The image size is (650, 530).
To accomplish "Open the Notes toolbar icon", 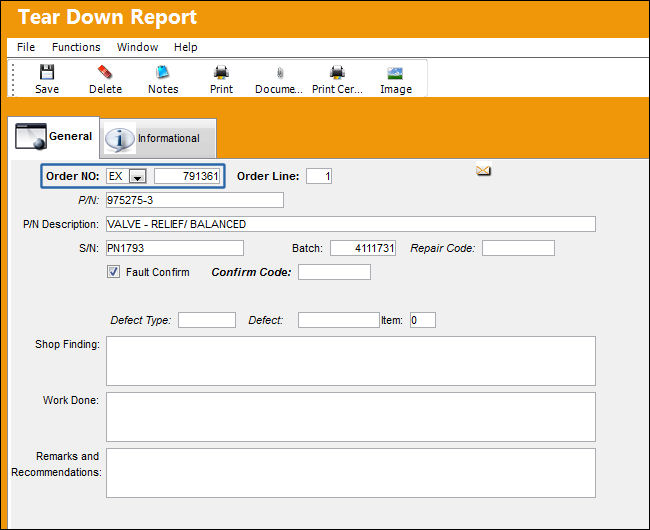I will [x=163, y=72].
